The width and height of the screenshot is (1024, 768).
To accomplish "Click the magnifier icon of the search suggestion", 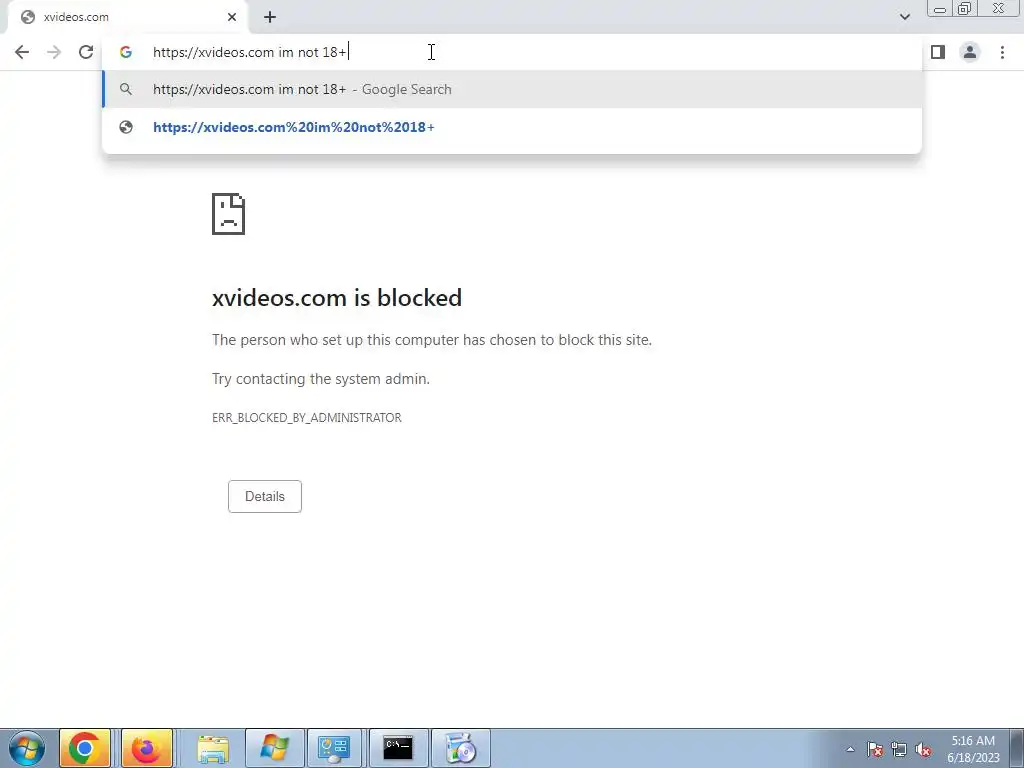I will tap(126, 89).
